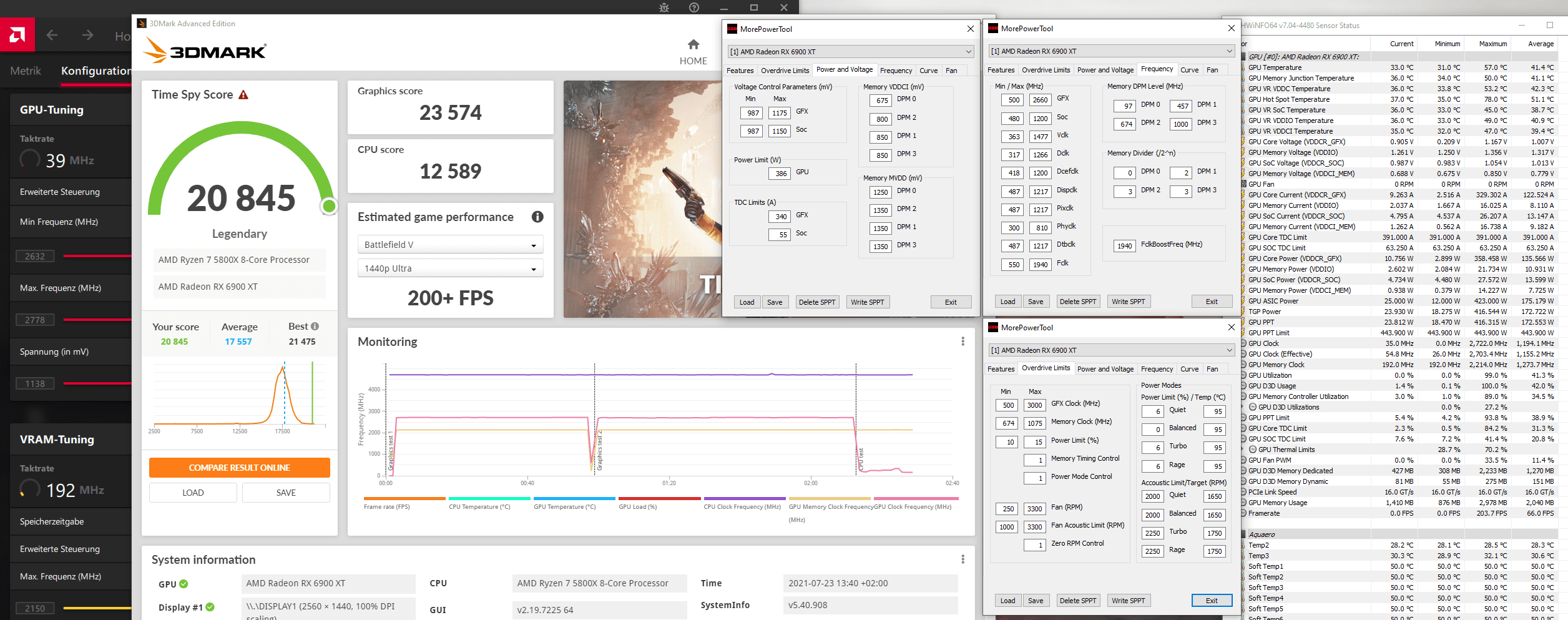Image resolution: width=1568 pixels, height=620 pixels.
Task: Click the info icon beside Estimated game performance
Action: [537, 217]
